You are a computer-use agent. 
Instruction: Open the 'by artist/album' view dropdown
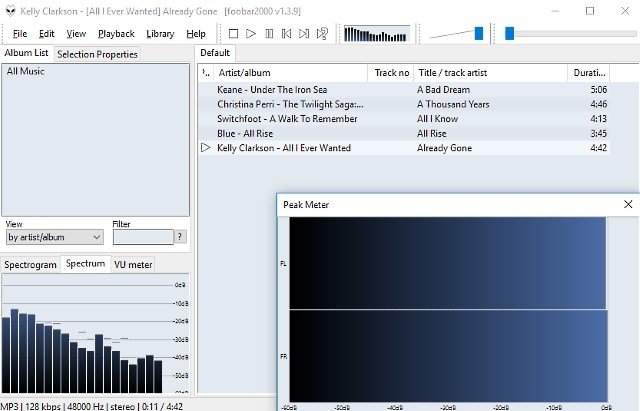[x=55, y=237]
